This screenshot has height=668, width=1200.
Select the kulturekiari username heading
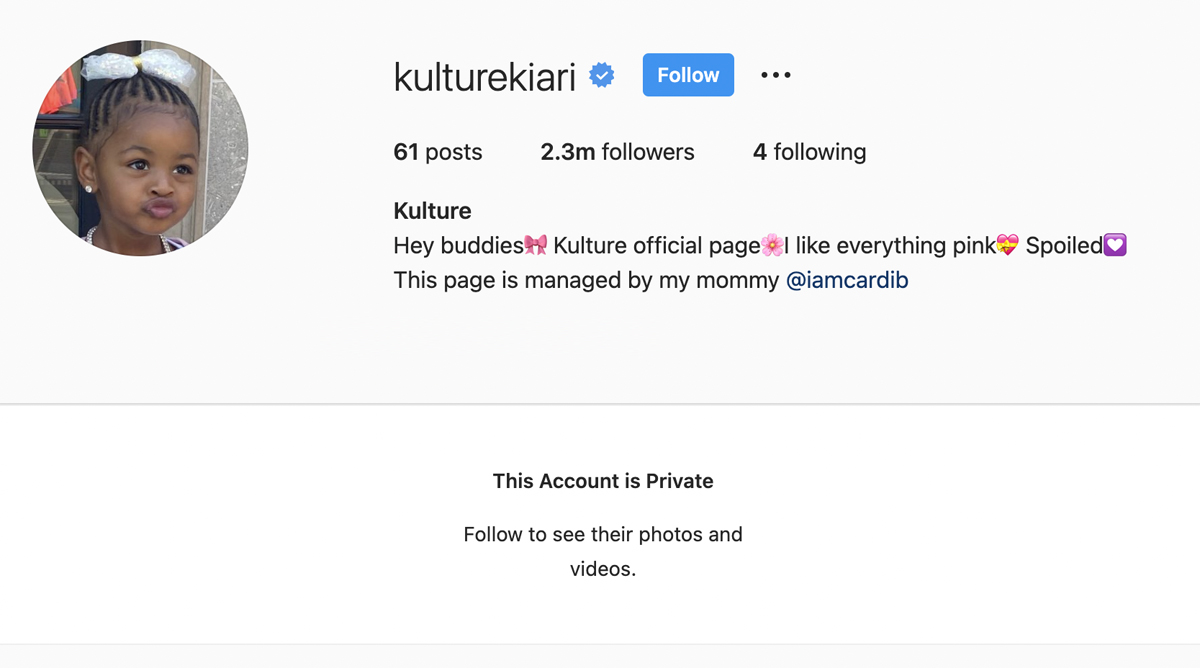485,76
